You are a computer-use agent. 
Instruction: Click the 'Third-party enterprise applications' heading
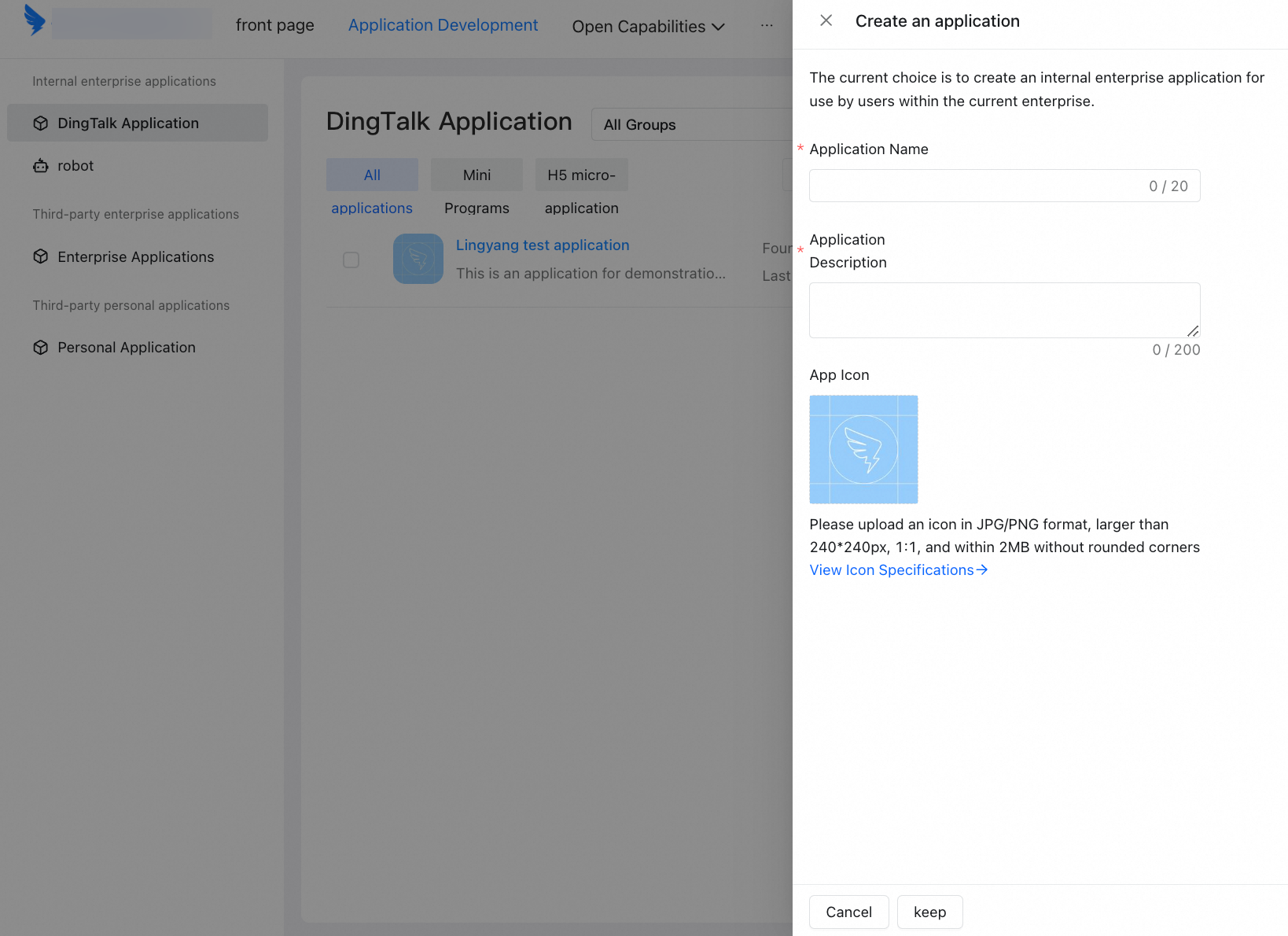136,214
